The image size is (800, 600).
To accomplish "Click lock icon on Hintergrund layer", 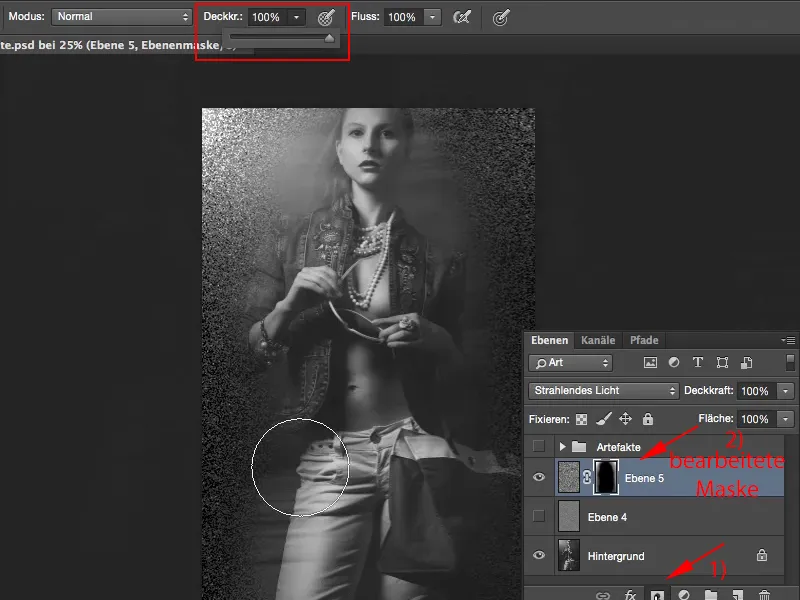I will point(762,555).
